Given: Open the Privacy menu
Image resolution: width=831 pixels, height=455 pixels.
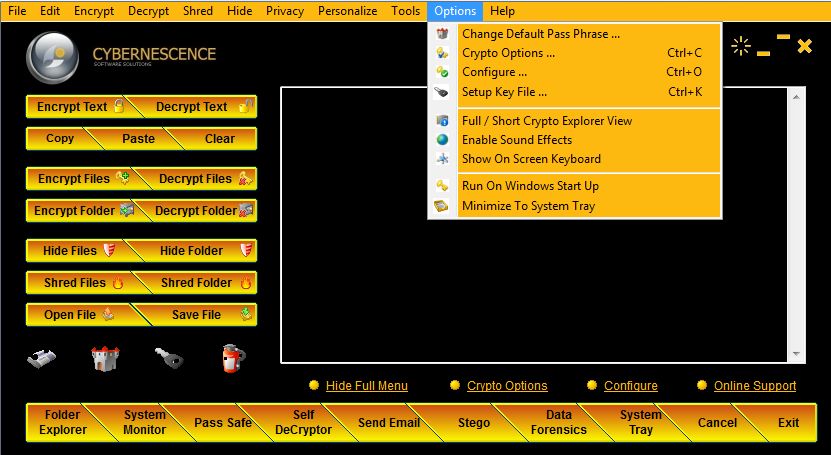Looking at the screenshot, I should 285,11.
